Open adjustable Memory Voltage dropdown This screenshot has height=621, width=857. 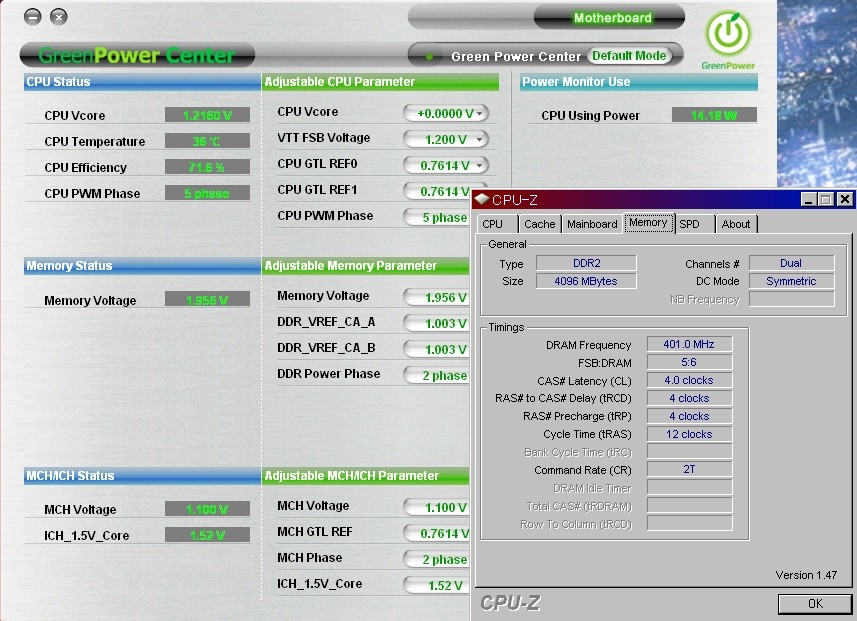coord(437,297)
